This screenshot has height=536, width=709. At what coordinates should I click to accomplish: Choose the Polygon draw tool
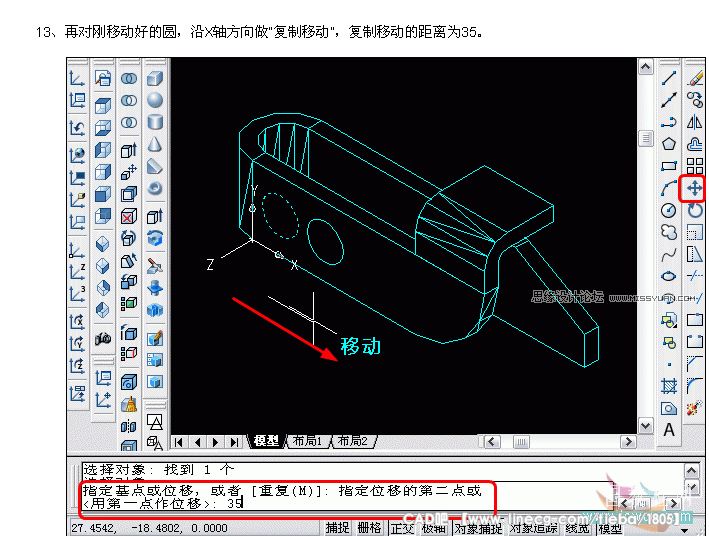(669, 144)
